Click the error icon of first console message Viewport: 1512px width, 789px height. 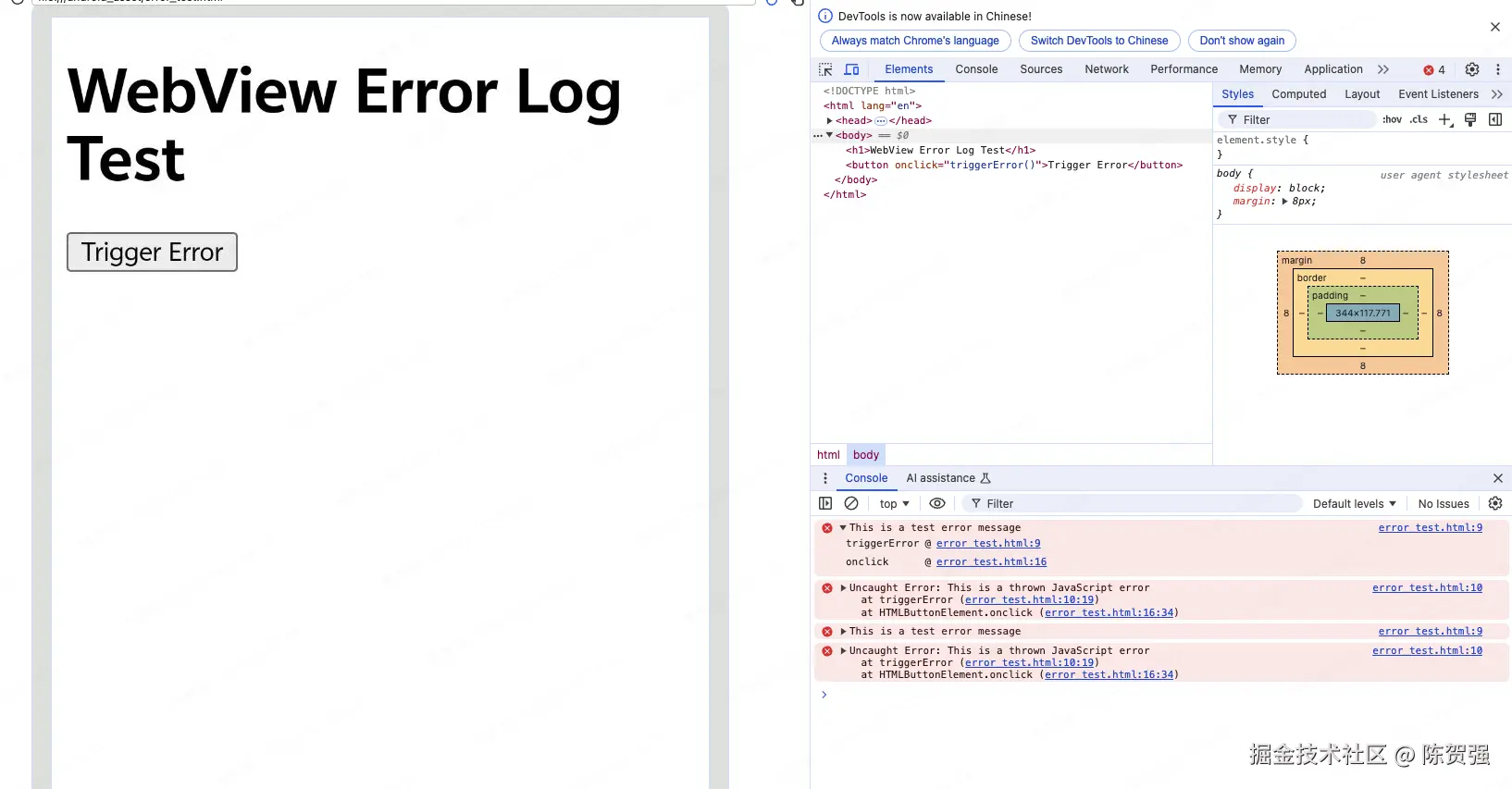click(x=827, y=528)
